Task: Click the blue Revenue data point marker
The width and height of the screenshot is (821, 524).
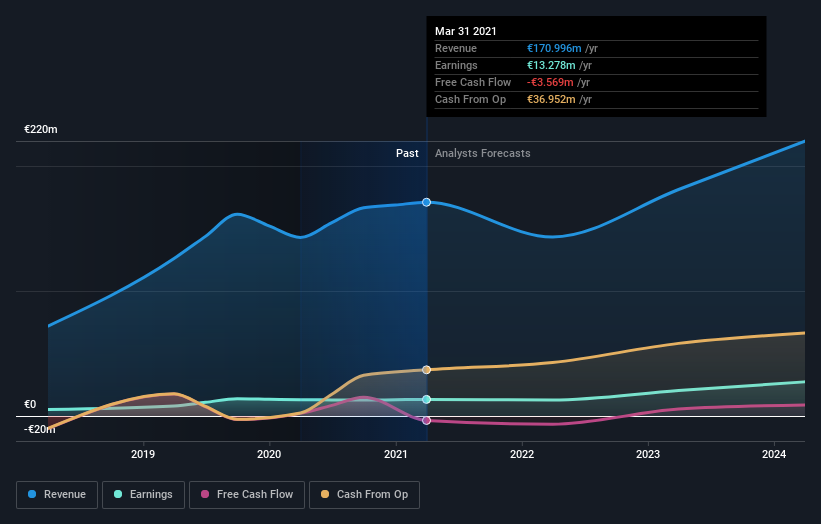Action: click(x=427, y=202)
